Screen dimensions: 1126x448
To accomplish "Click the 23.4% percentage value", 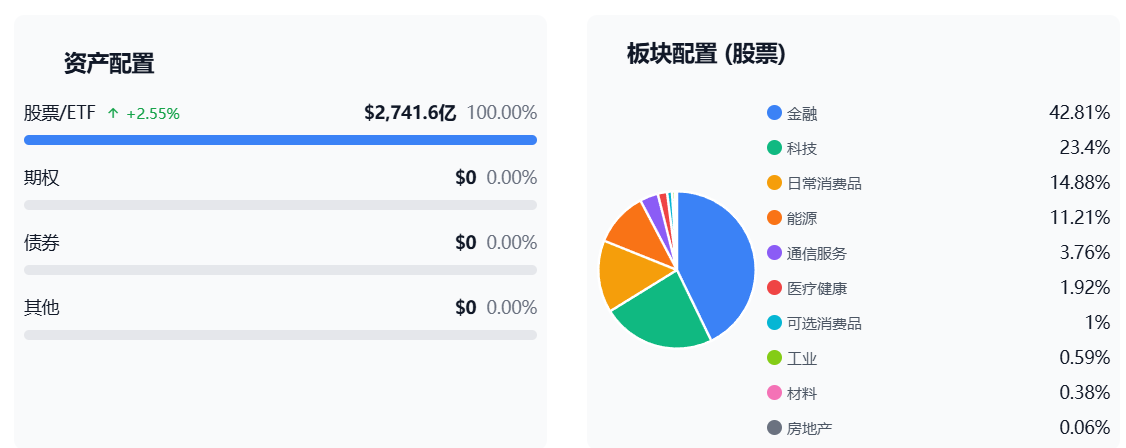I will coord(1085,148).
